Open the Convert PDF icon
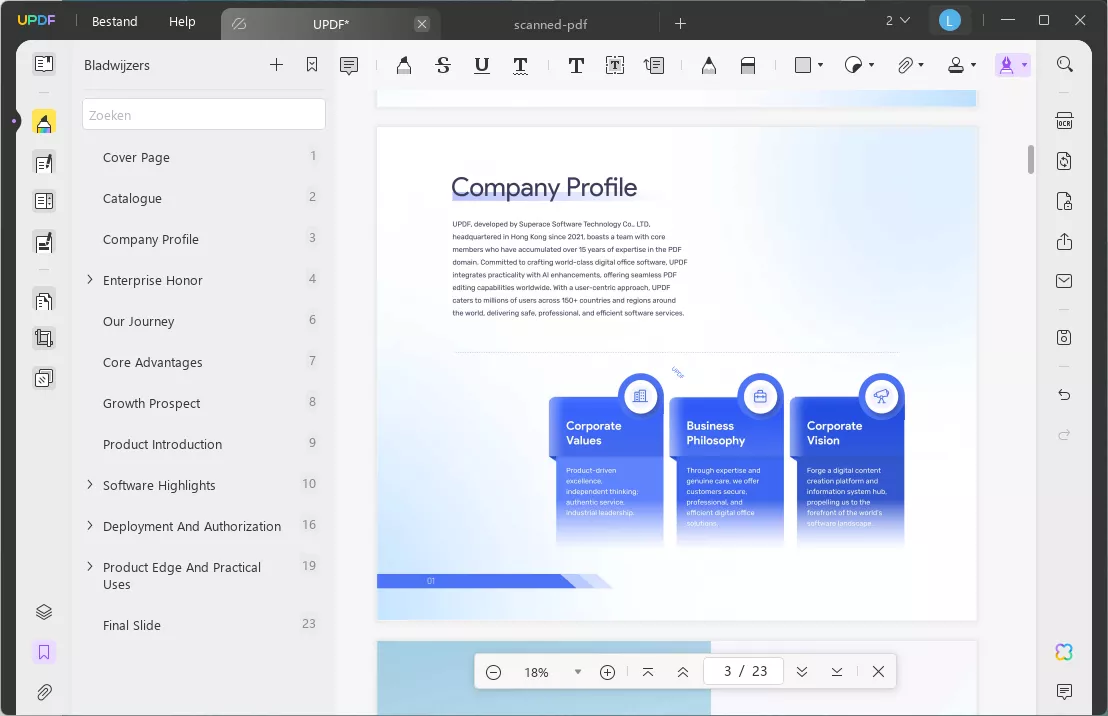This screenshot has width=1108, height=716. 1064,161
